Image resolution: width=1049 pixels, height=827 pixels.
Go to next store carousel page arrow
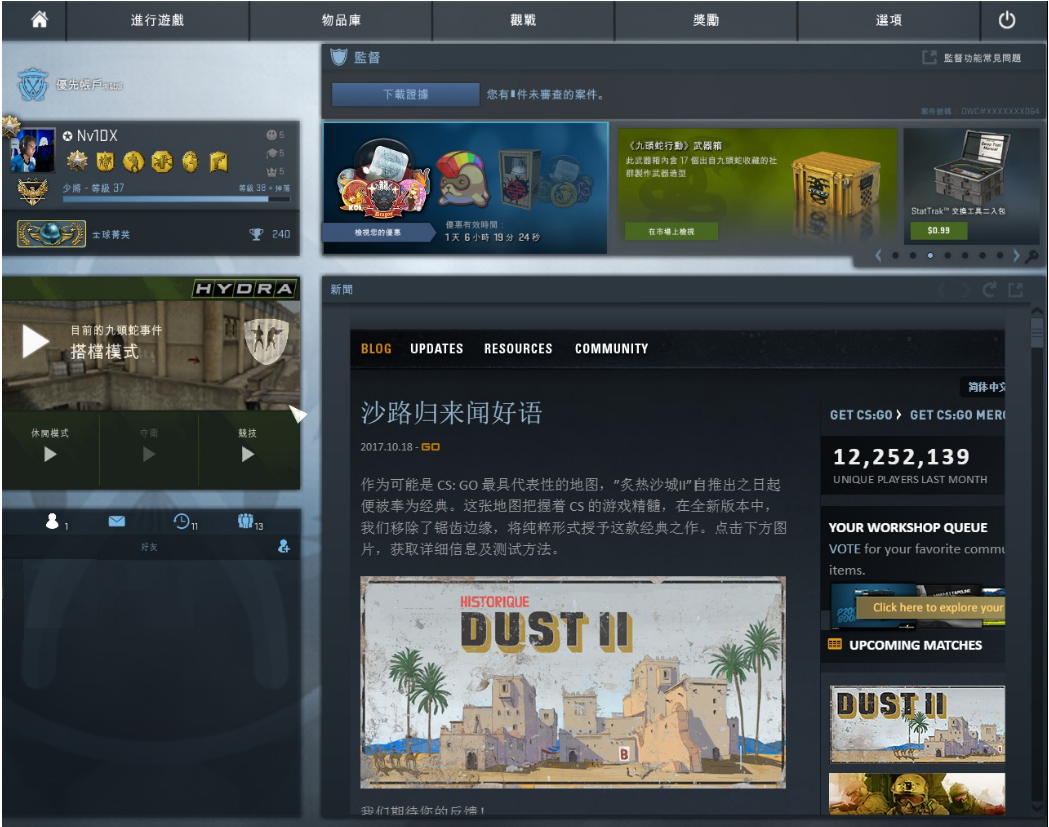pyautogui.click(x=1016, y=255)
